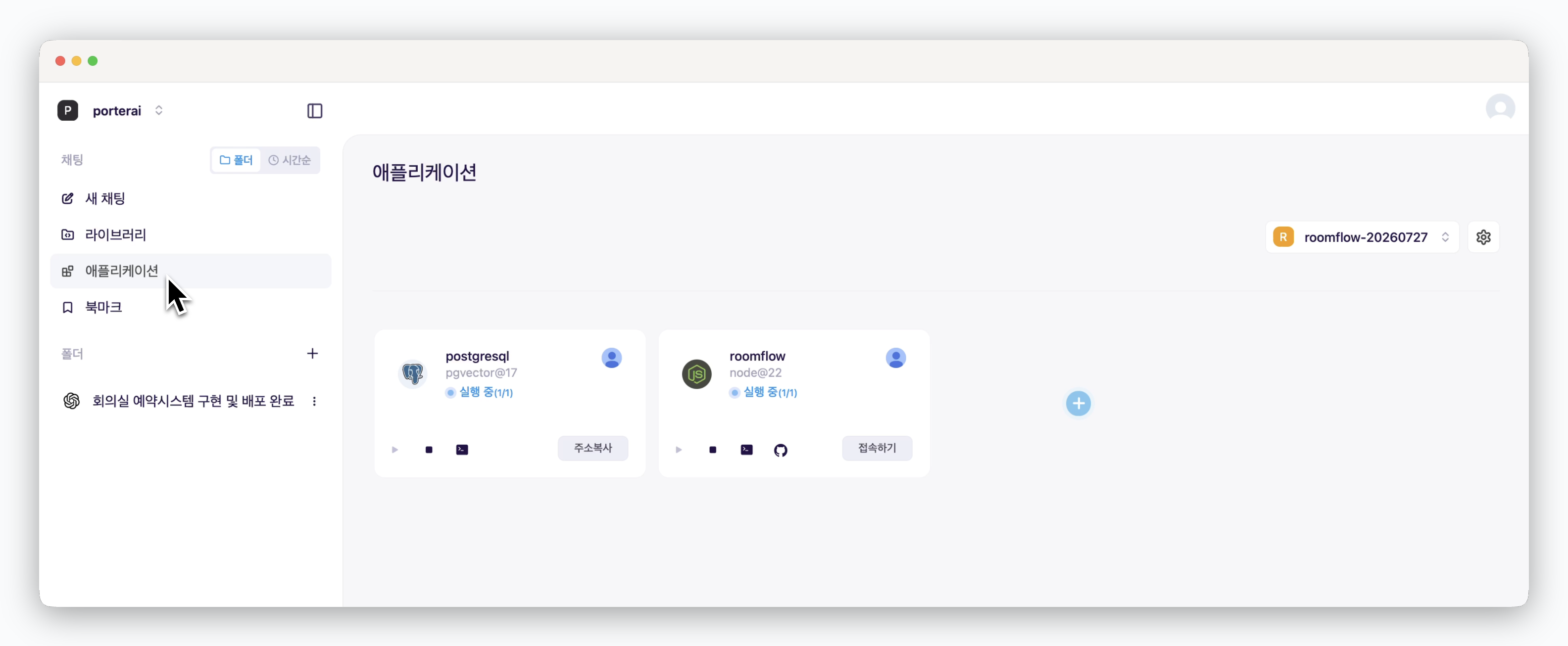This screenshot has height=646, width=1568.
Task: Add a new application with plus circle
Action: click(x=1078, y=403)
